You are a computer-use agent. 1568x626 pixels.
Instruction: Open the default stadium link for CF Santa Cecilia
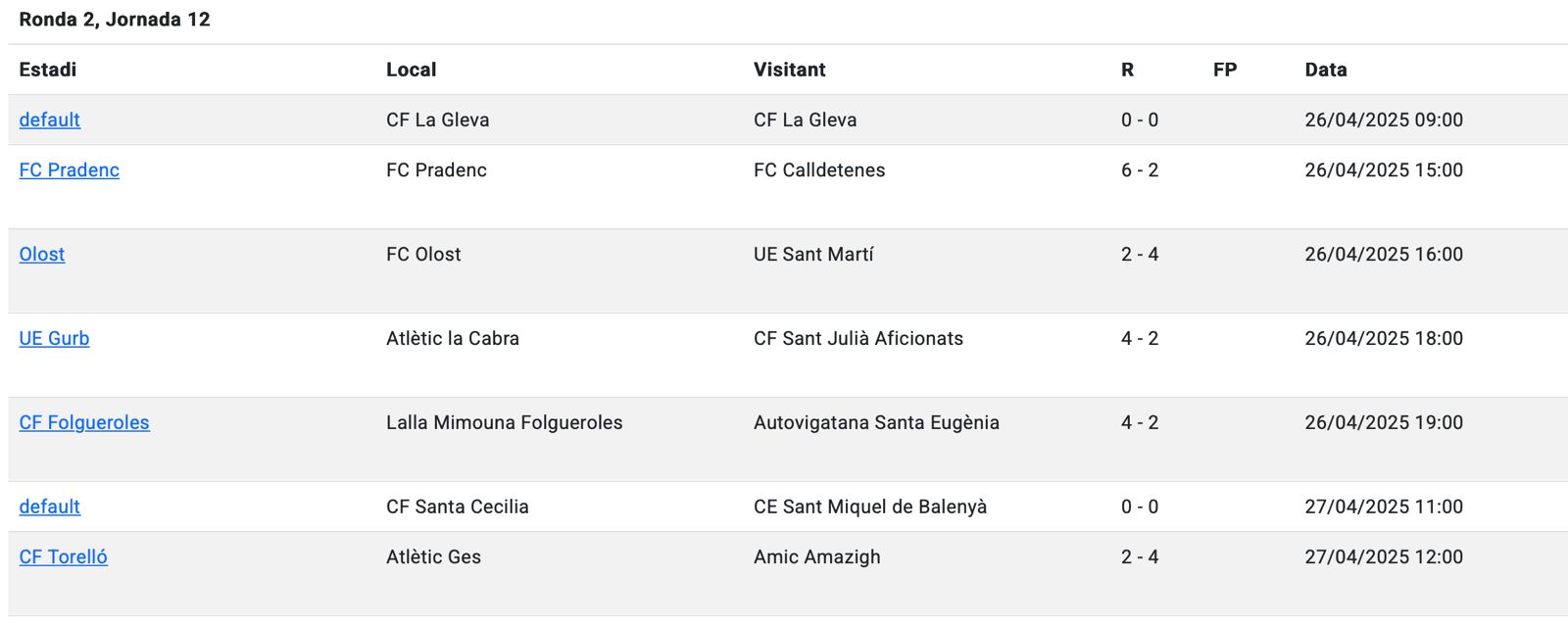[x=49, y=506]
